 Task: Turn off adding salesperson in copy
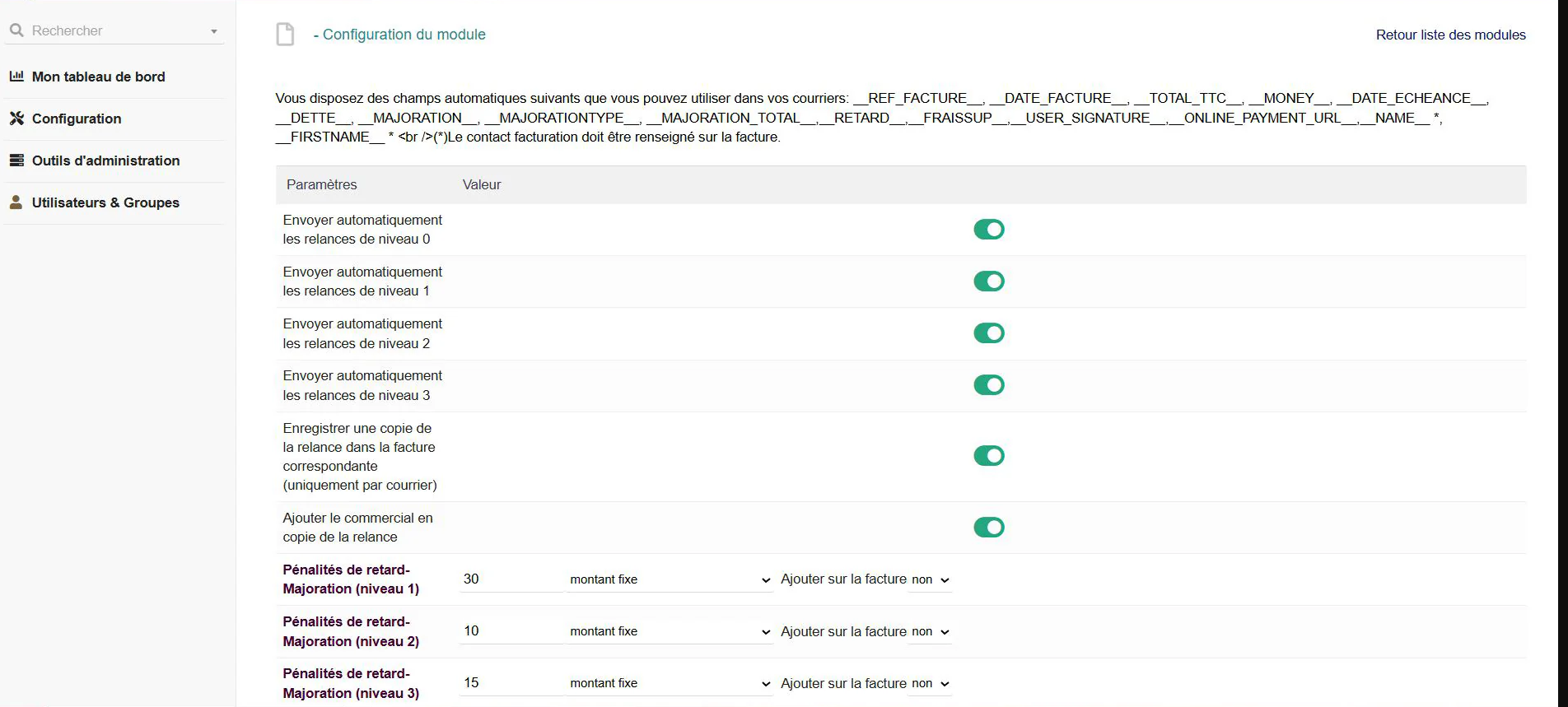988,528
